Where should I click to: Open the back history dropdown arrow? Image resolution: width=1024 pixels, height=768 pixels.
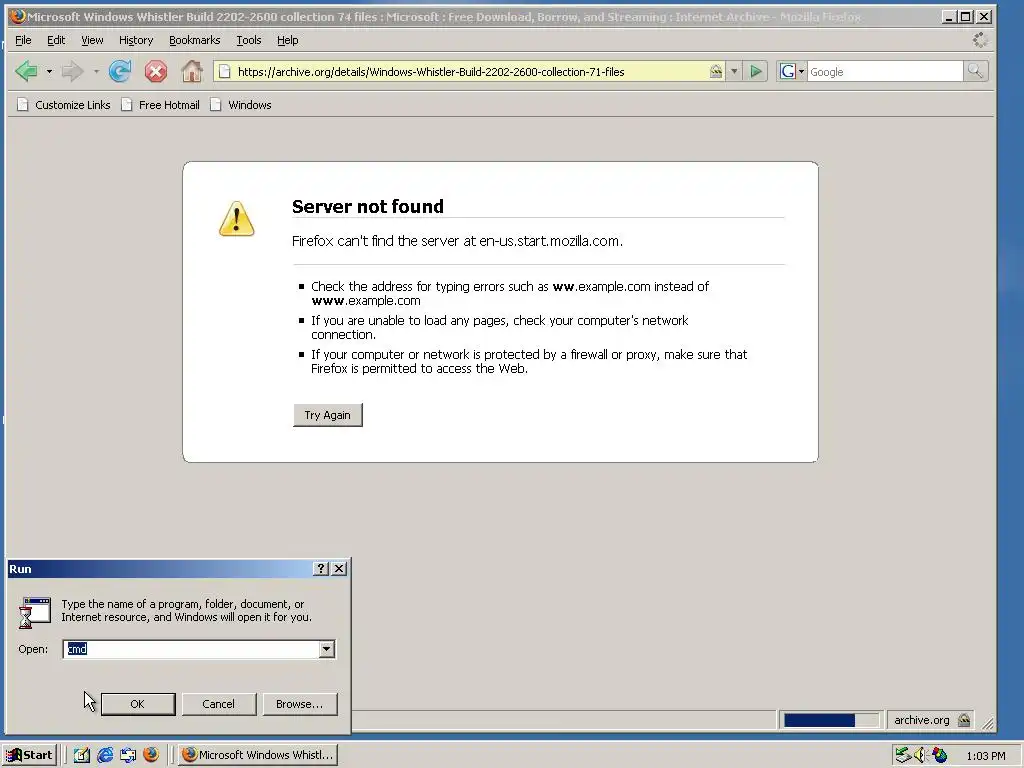pos(49,71)
